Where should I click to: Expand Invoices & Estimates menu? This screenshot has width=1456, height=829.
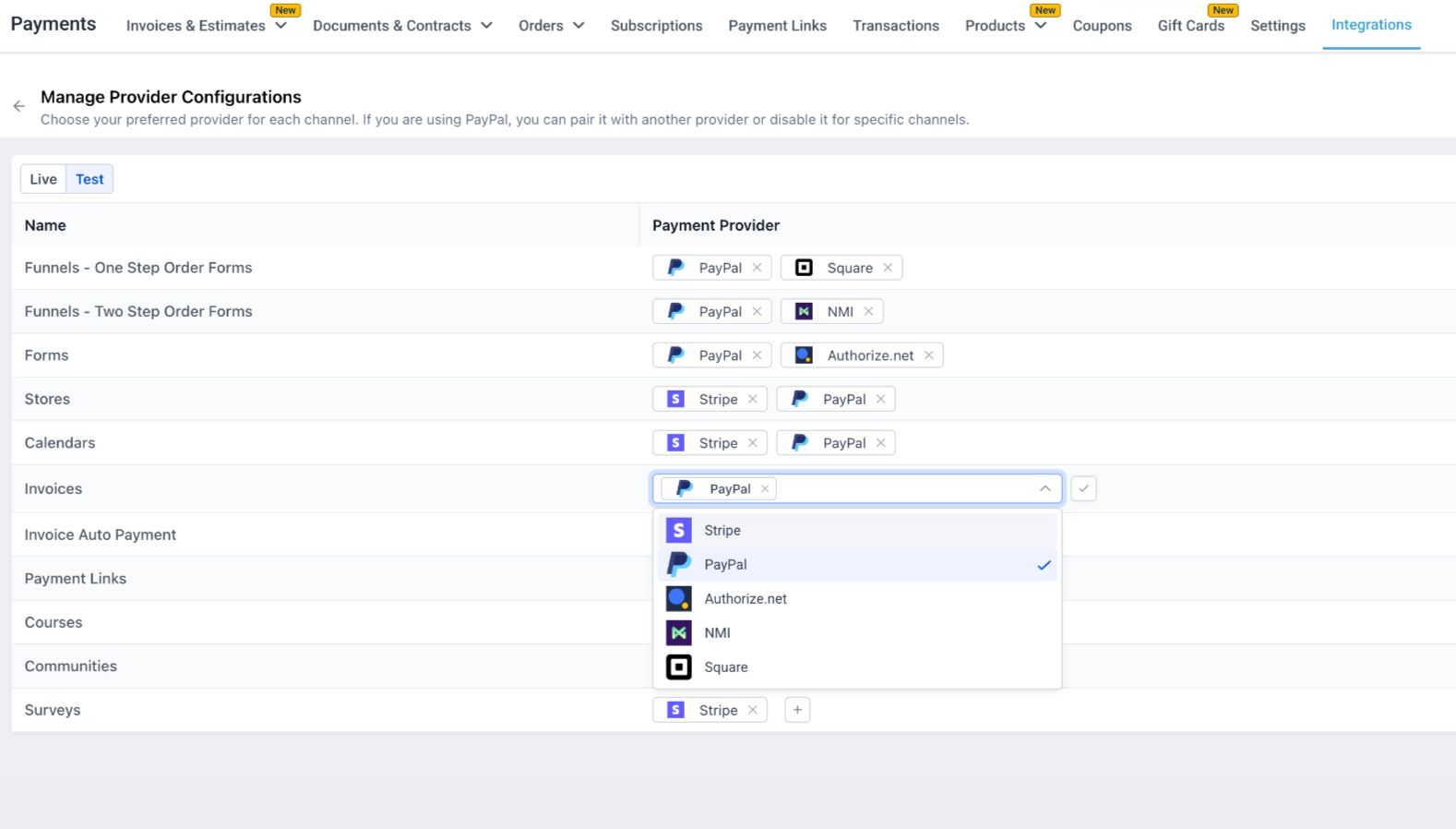pos(207,26)
